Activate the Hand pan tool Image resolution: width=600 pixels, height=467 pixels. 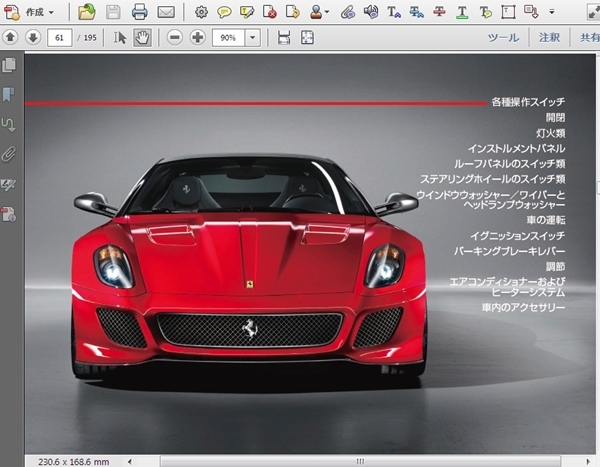point(142,38)
